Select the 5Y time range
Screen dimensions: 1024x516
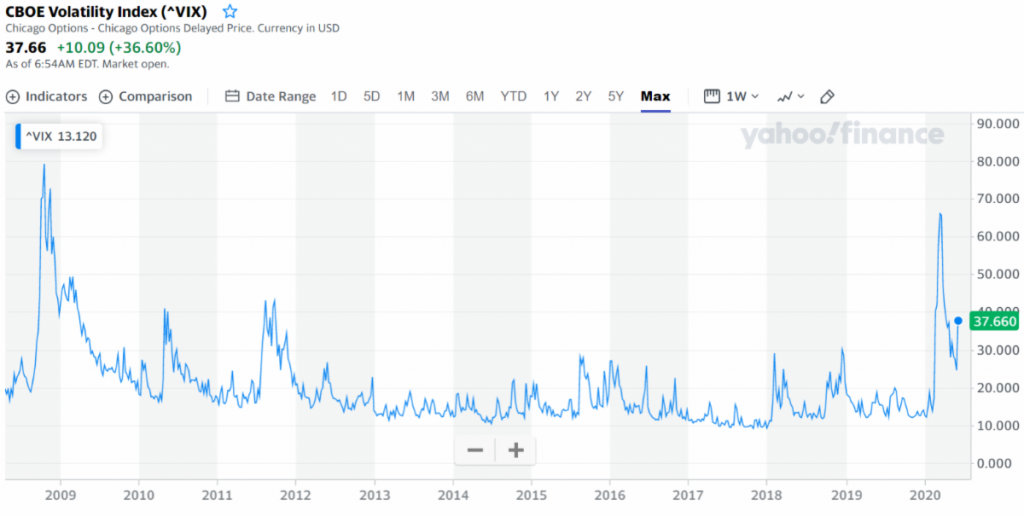616,97
